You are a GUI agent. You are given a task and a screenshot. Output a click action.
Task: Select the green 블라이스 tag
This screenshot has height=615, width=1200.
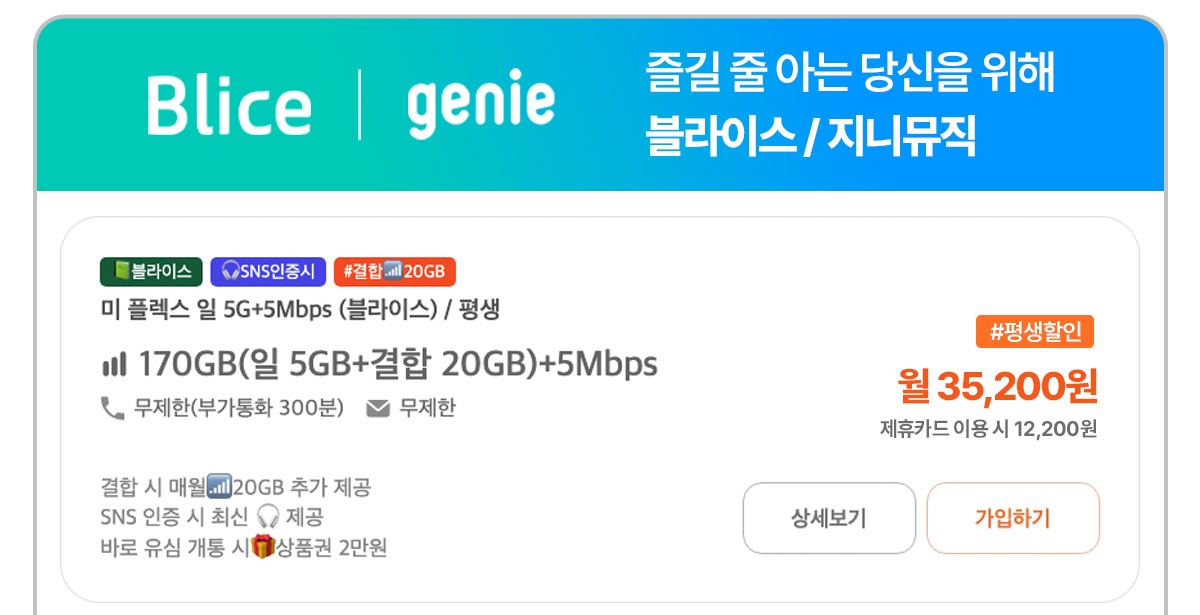click(151, 271)
